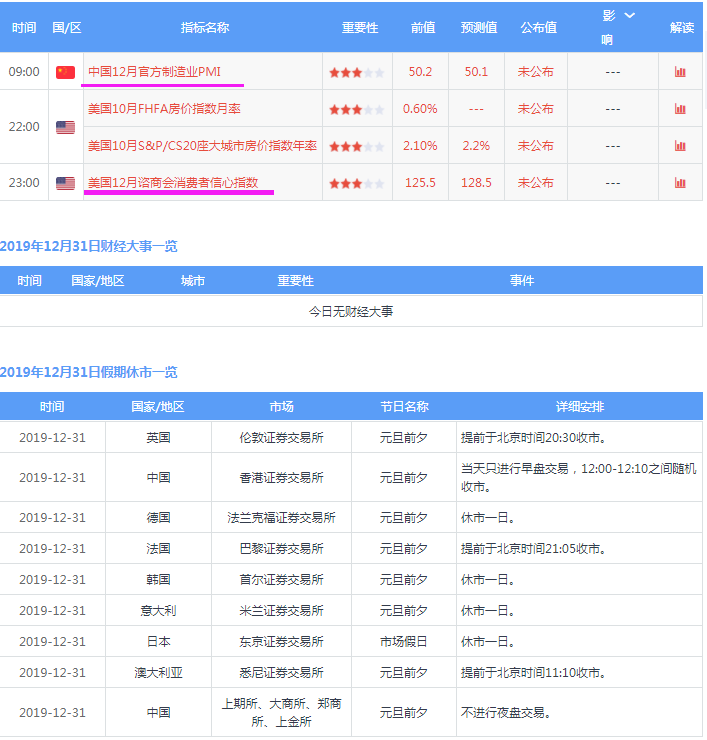The width and height of the screenshot is (707, 740).
Task: Click the 解读 column header
Action: coord(682,27)
